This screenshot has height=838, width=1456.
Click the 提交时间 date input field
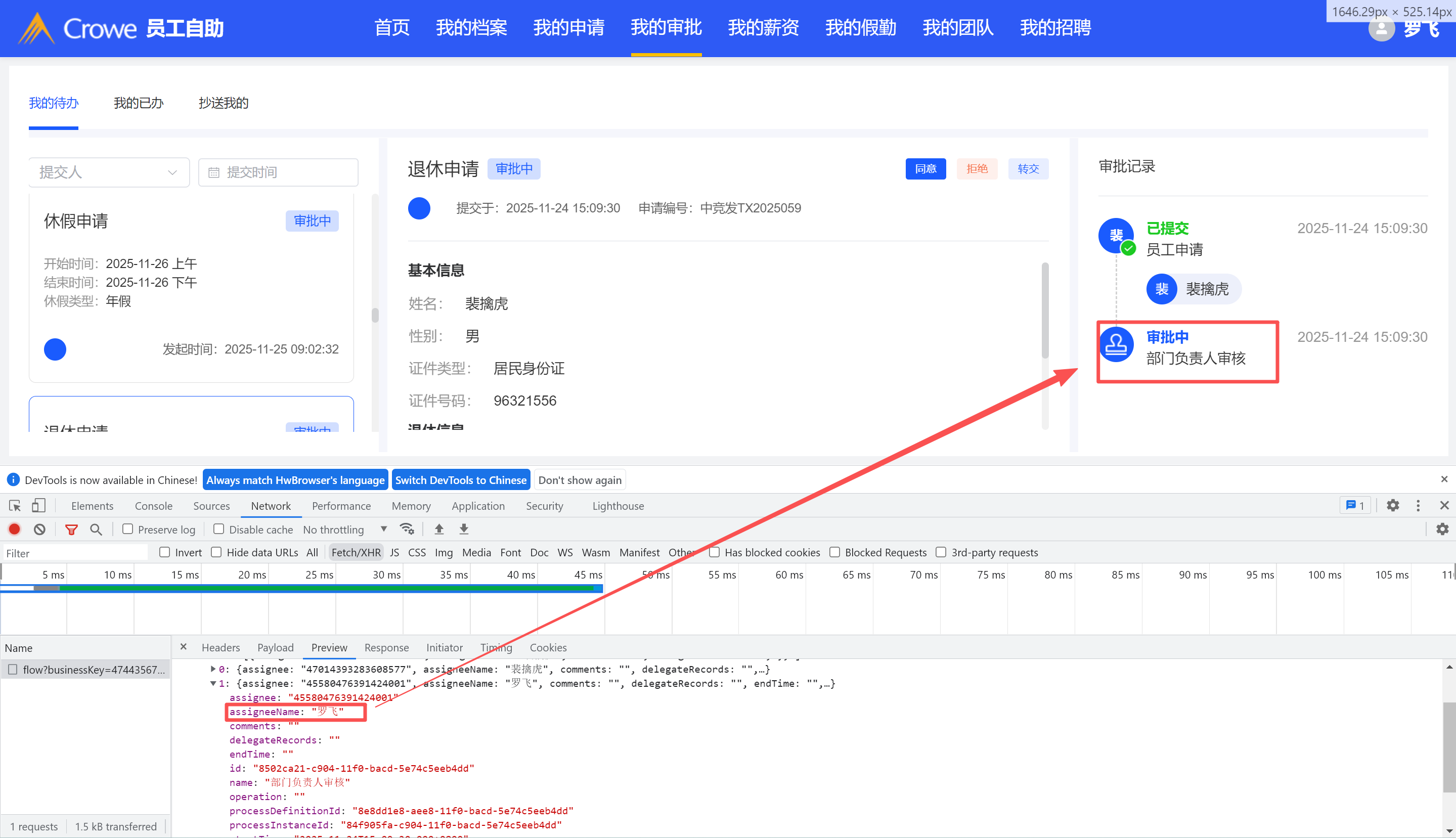point(278,172)
